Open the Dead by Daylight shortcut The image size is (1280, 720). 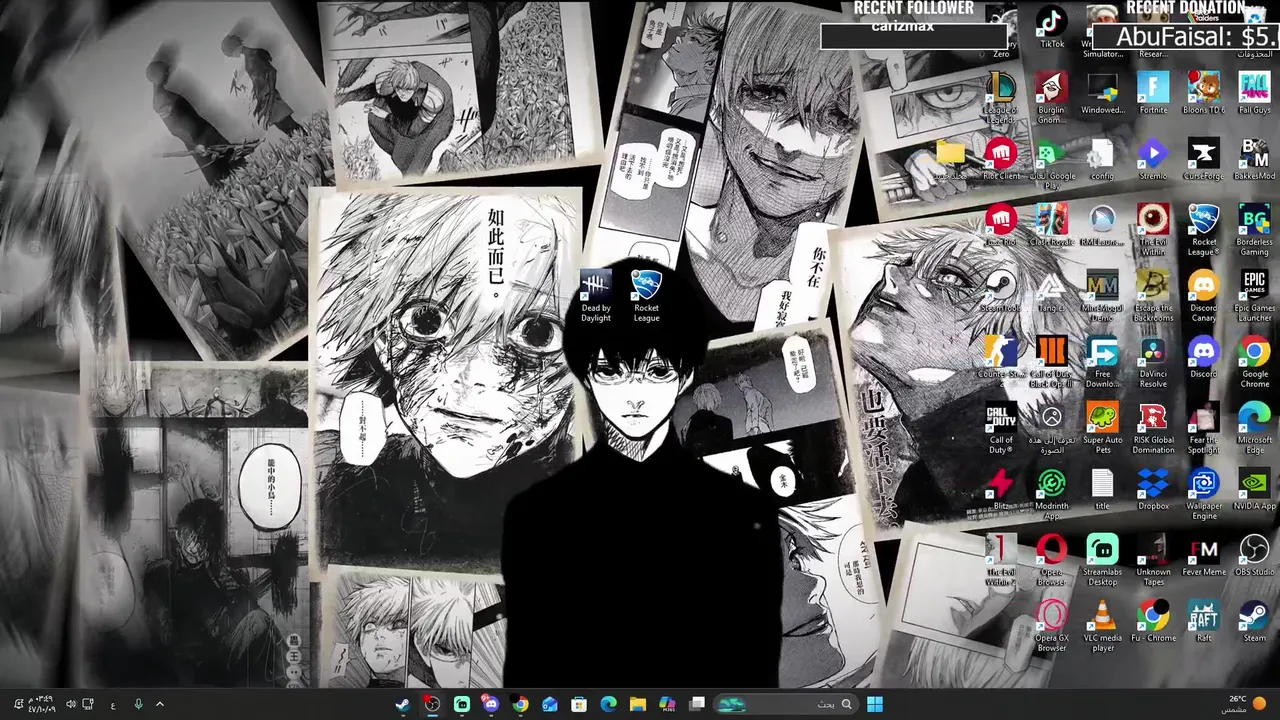click(x=595, y=296)
